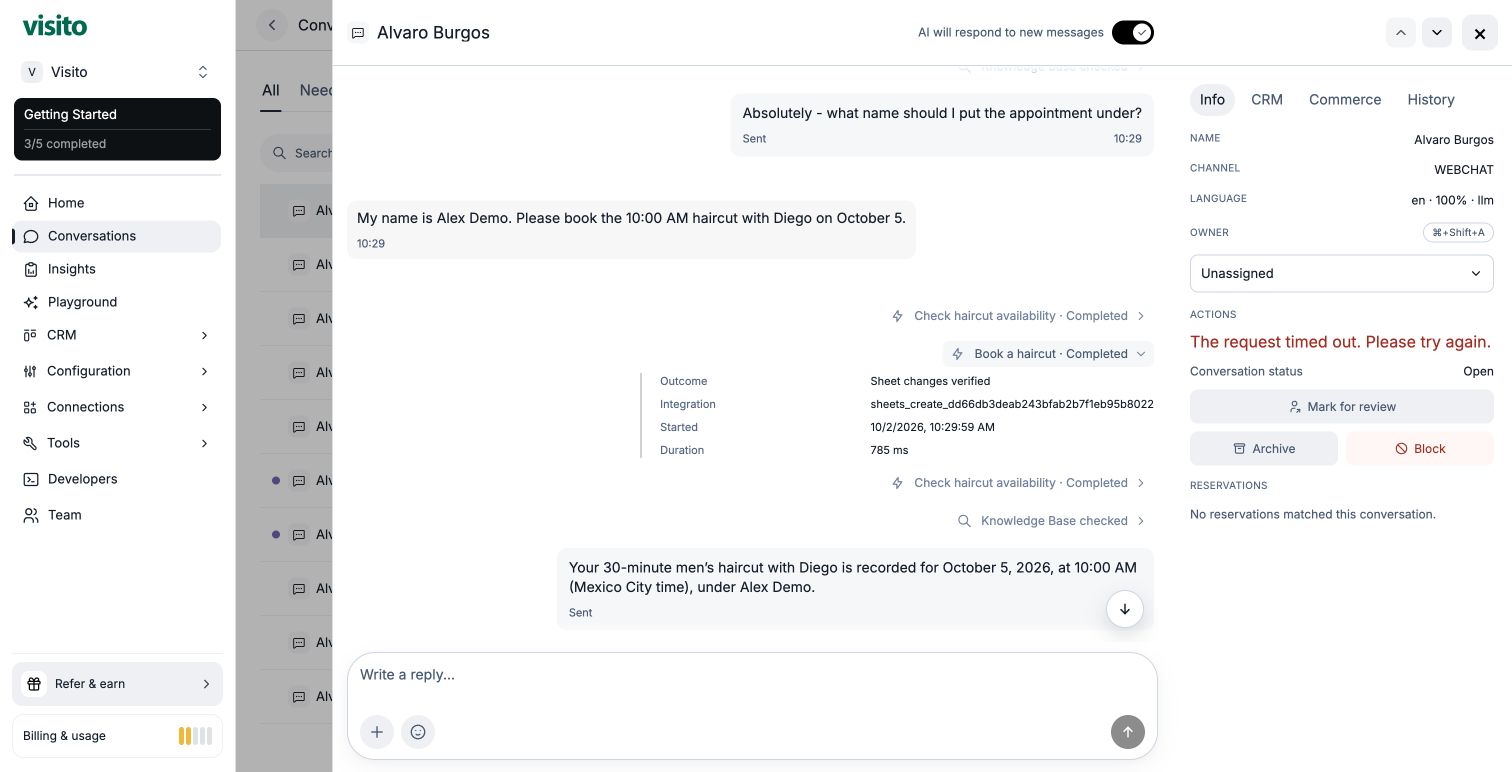Expand the Knowledge Base checked step above final reply
This screenshot has width=1512, height=772.
(x=1051, y=521)
